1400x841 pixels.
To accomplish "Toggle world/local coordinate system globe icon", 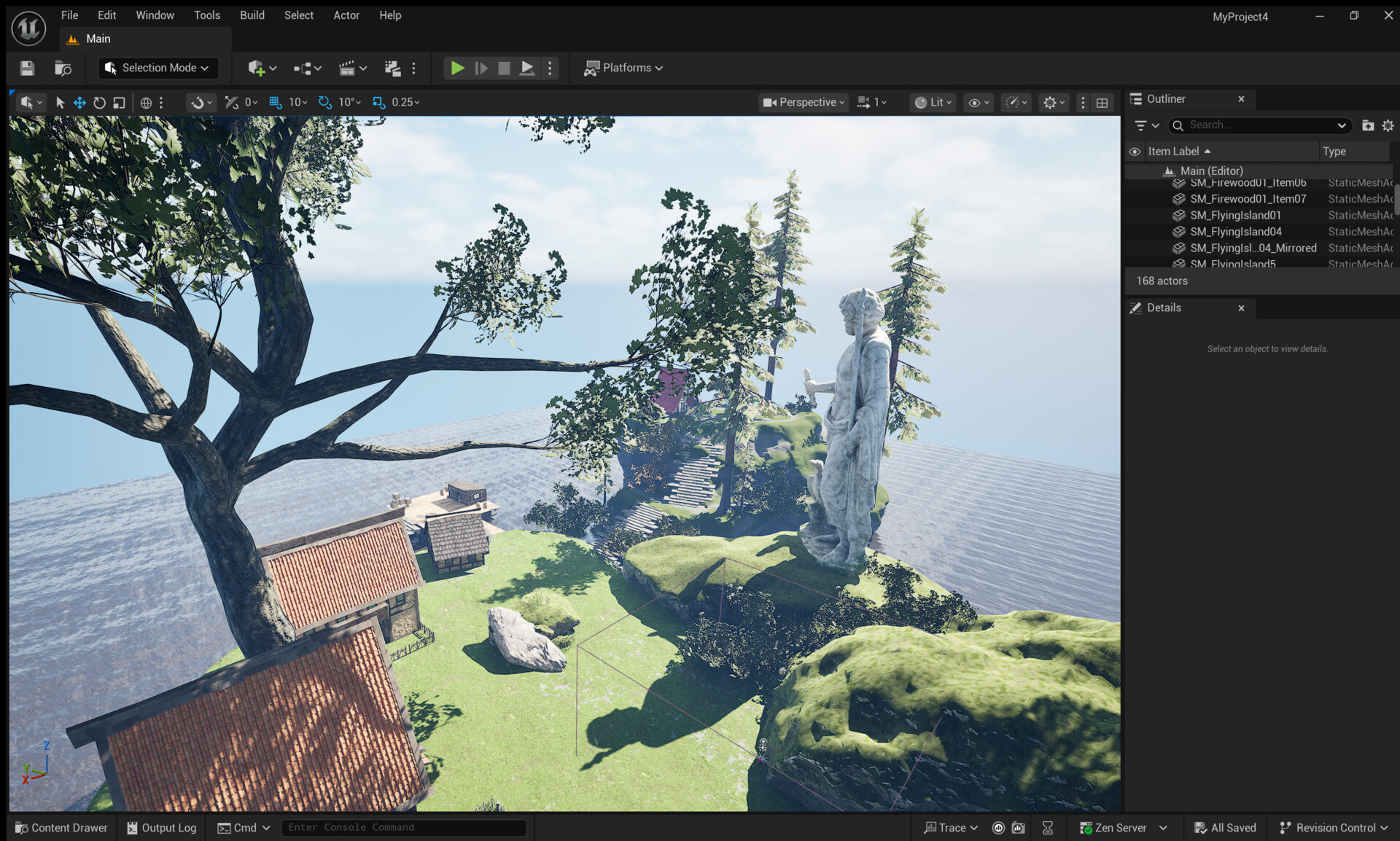I will tap(145, 103).
